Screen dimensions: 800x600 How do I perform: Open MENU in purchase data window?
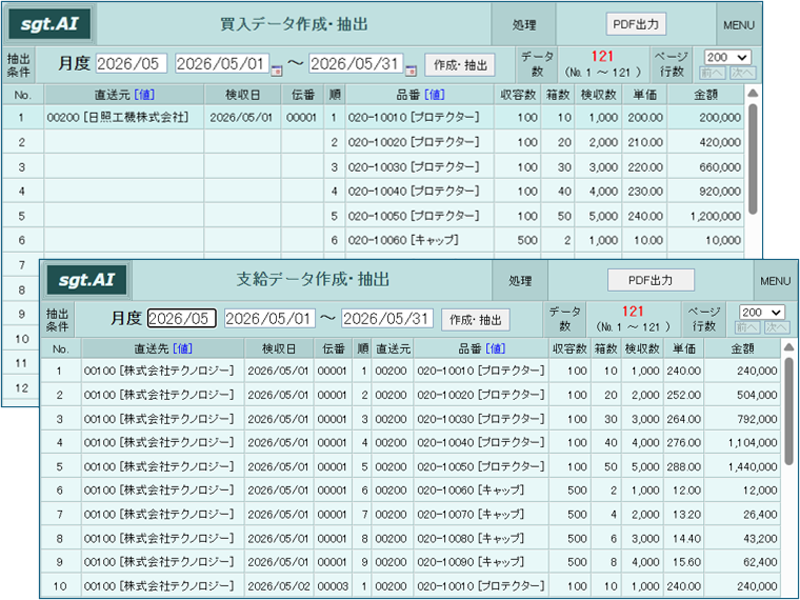tap(739, 25)
